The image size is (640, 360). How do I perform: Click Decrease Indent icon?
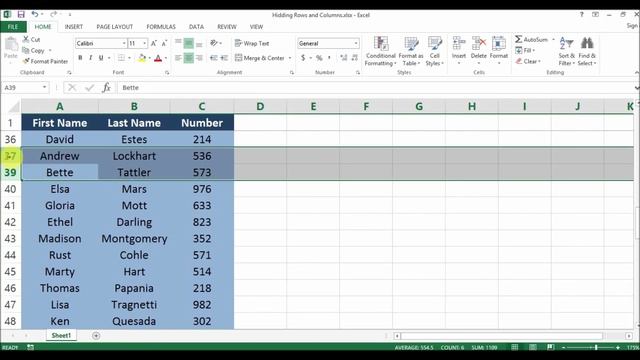213,58
